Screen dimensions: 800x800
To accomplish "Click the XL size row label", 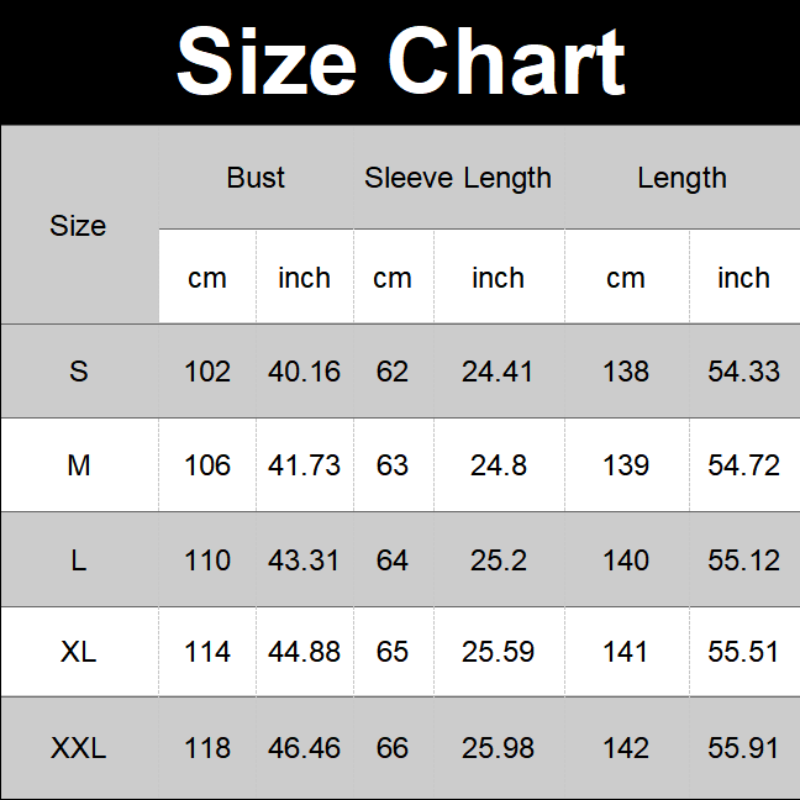I will 78,653.
